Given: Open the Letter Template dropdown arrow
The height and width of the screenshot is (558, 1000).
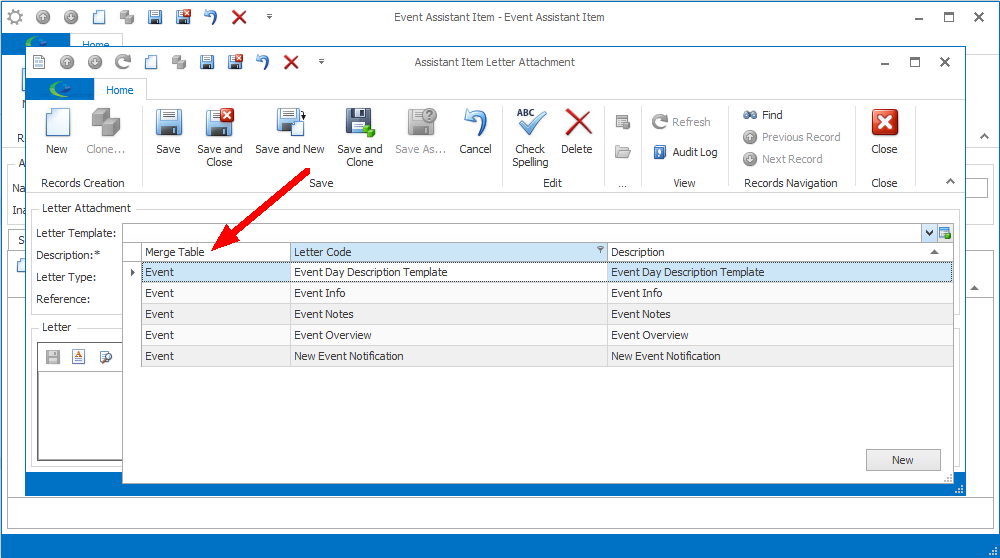Looking at the screenshot, I should point(929,233).
